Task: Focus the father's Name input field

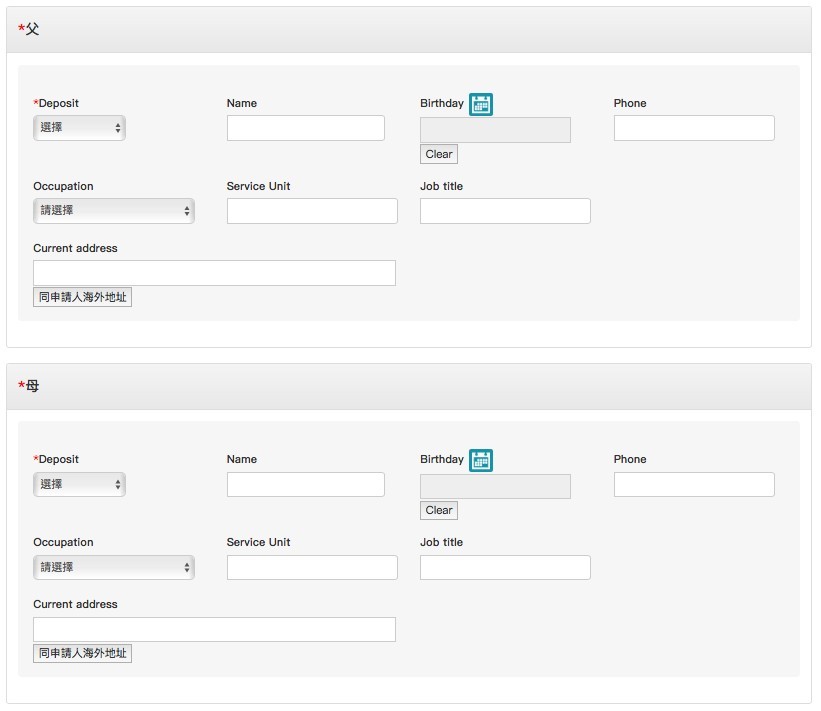Action: click(x=305, y=128)
